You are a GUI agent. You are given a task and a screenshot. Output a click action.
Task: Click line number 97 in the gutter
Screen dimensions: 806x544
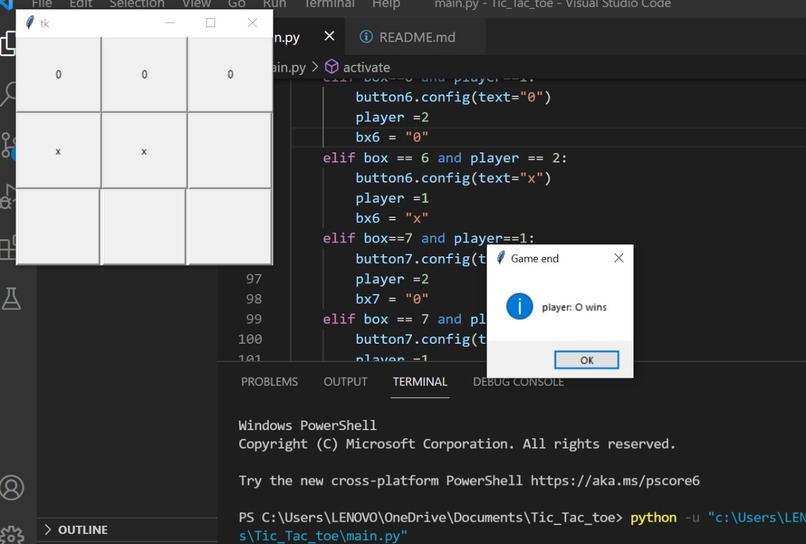pyautogui.click(x=254, y=279)
